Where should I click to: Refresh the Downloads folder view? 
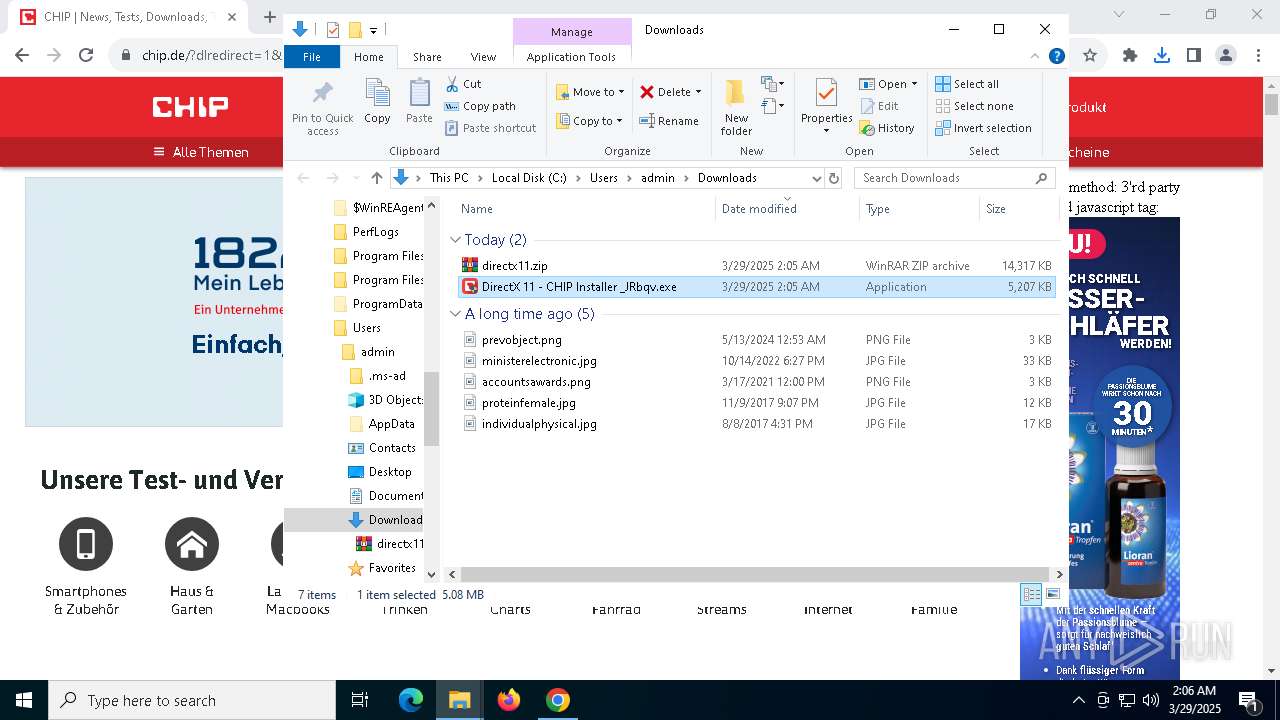click(834, 178)
